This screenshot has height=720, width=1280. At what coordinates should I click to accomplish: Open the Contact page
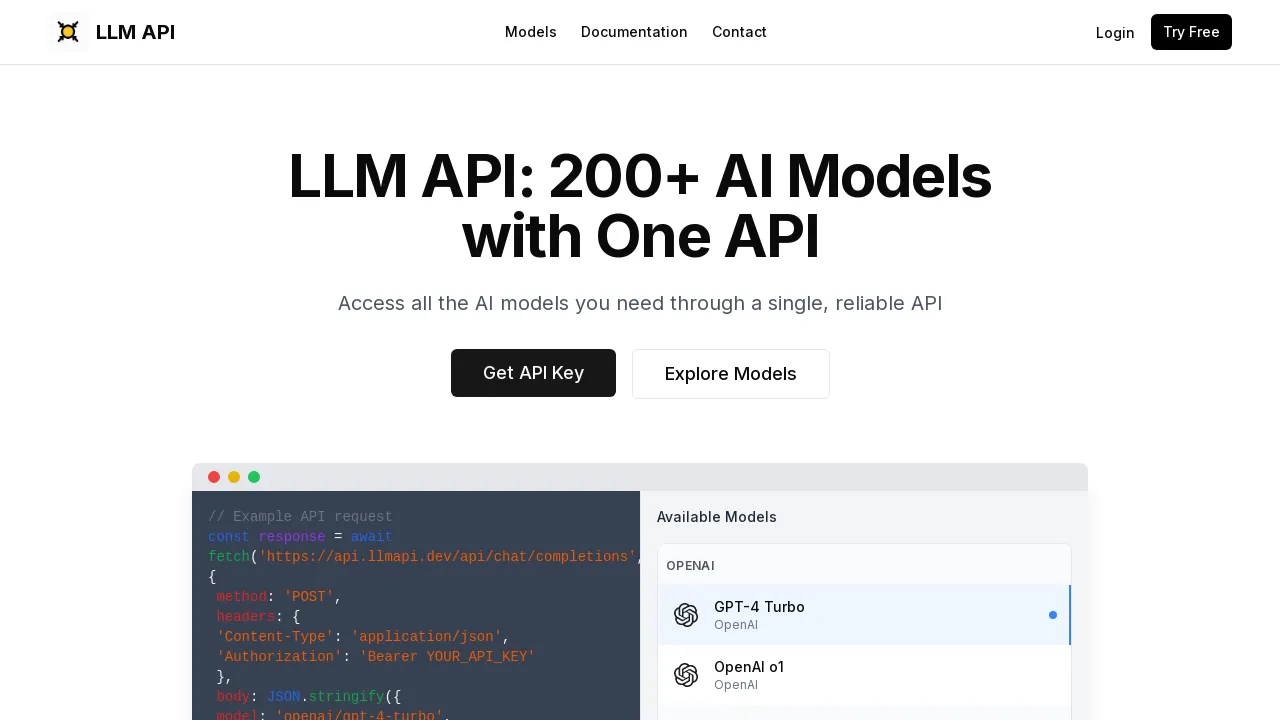point(739,32)
